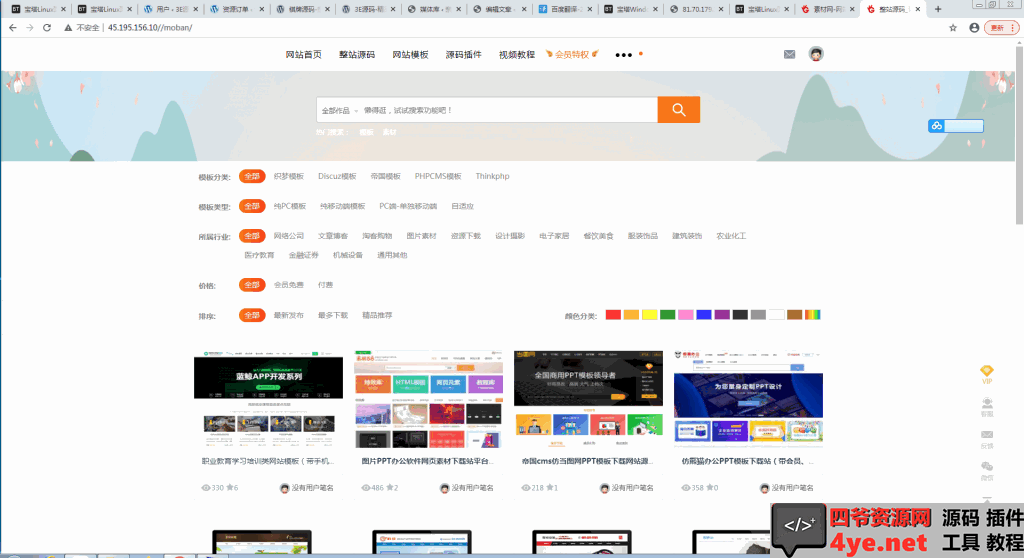
Task: Open the 会员特权 membership link
Action: coord(573,55)
